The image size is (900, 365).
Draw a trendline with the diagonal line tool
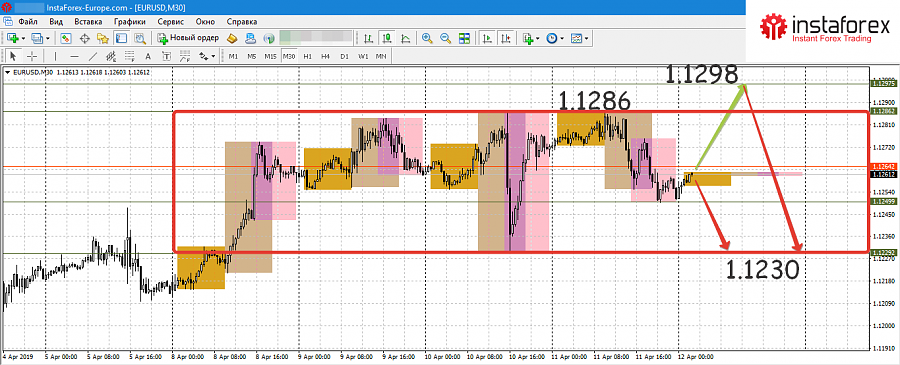click(x=93, y=56)
